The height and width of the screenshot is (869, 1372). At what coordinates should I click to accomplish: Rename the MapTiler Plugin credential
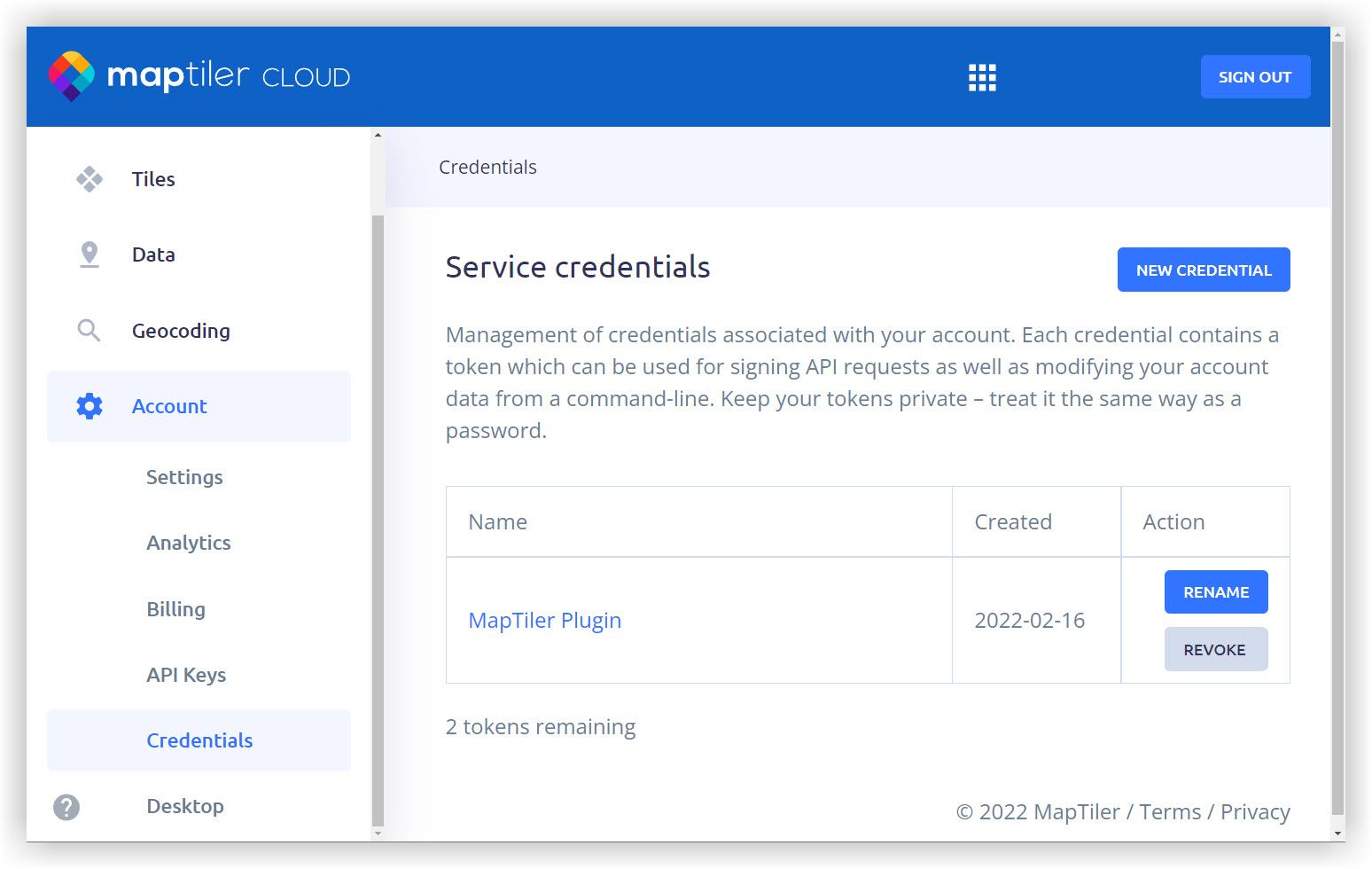pos(1215,592)
